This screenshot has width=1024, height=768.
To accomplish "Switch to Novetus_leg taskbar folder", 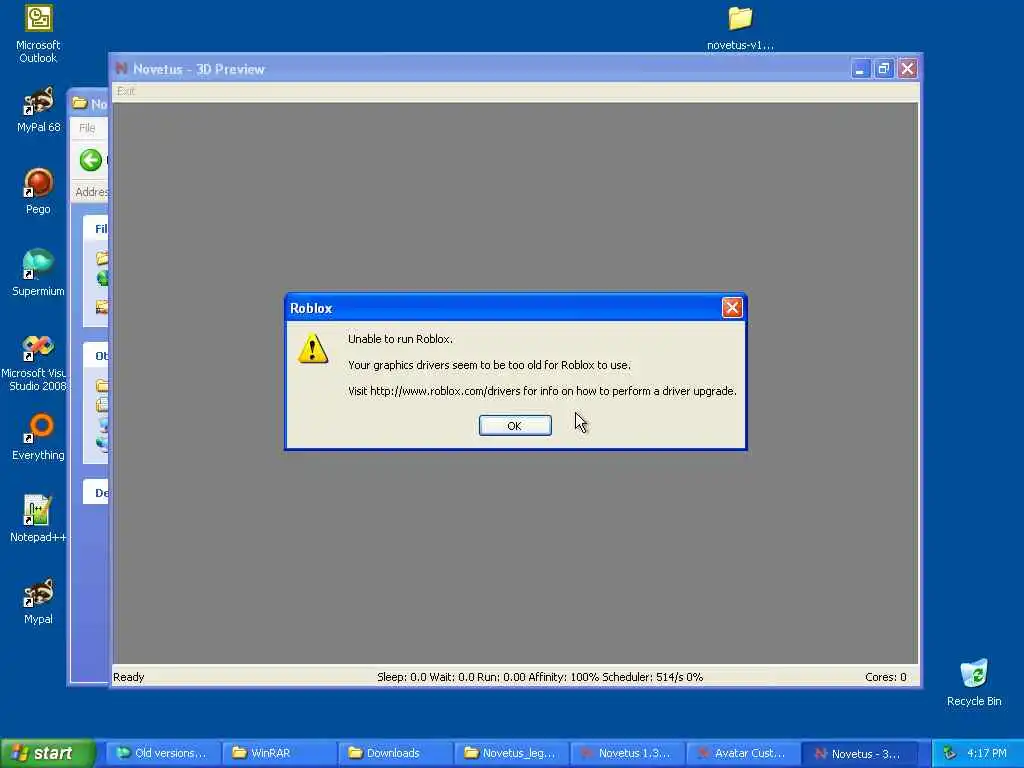I will [511, 753].
